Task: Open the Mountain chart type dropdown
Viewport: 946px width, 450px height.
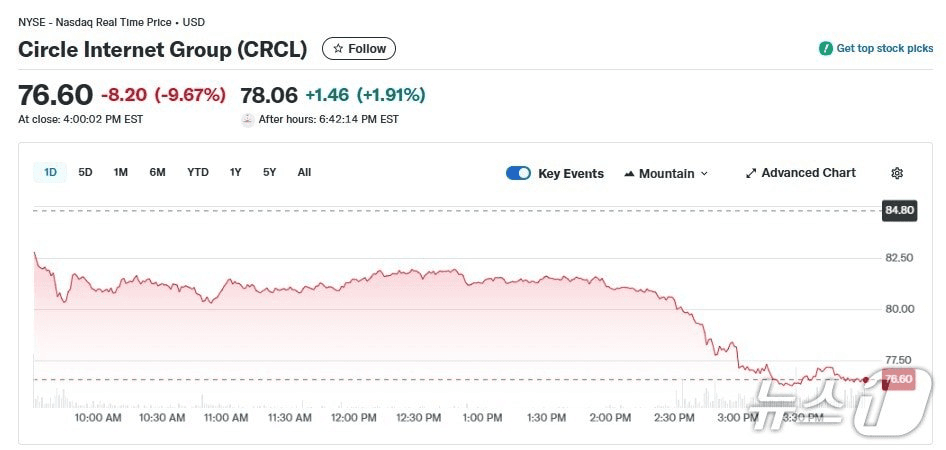Action: 666,173
